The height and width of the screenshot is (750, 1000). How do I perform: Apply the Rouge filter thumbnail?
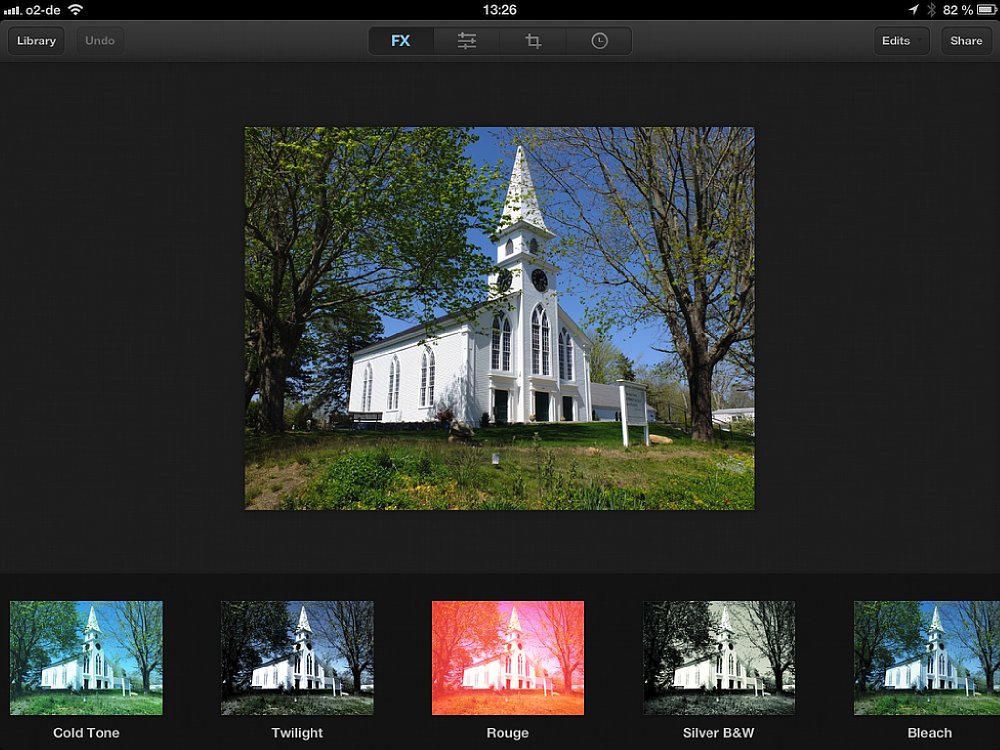[508, 658]
